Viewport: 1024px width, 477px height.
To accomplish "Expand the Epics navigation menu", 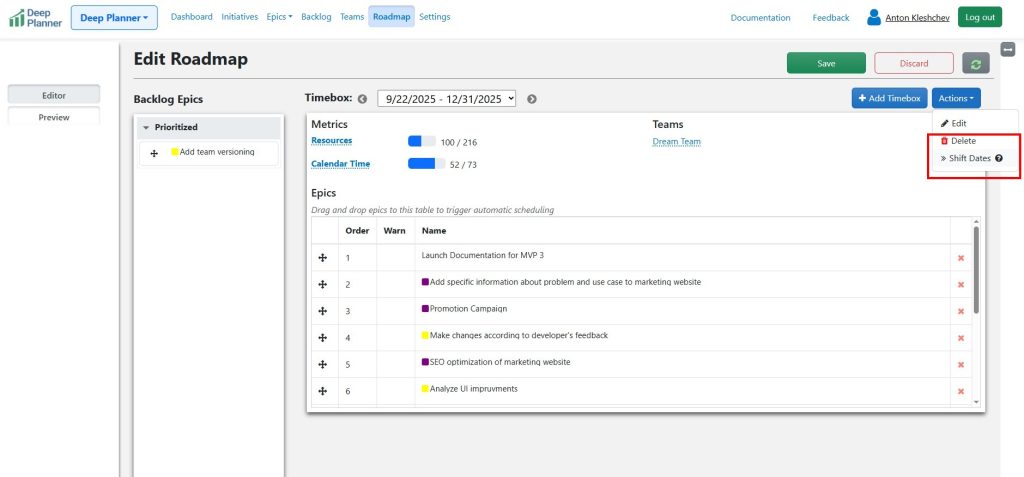I will click(x=279, y=17).
